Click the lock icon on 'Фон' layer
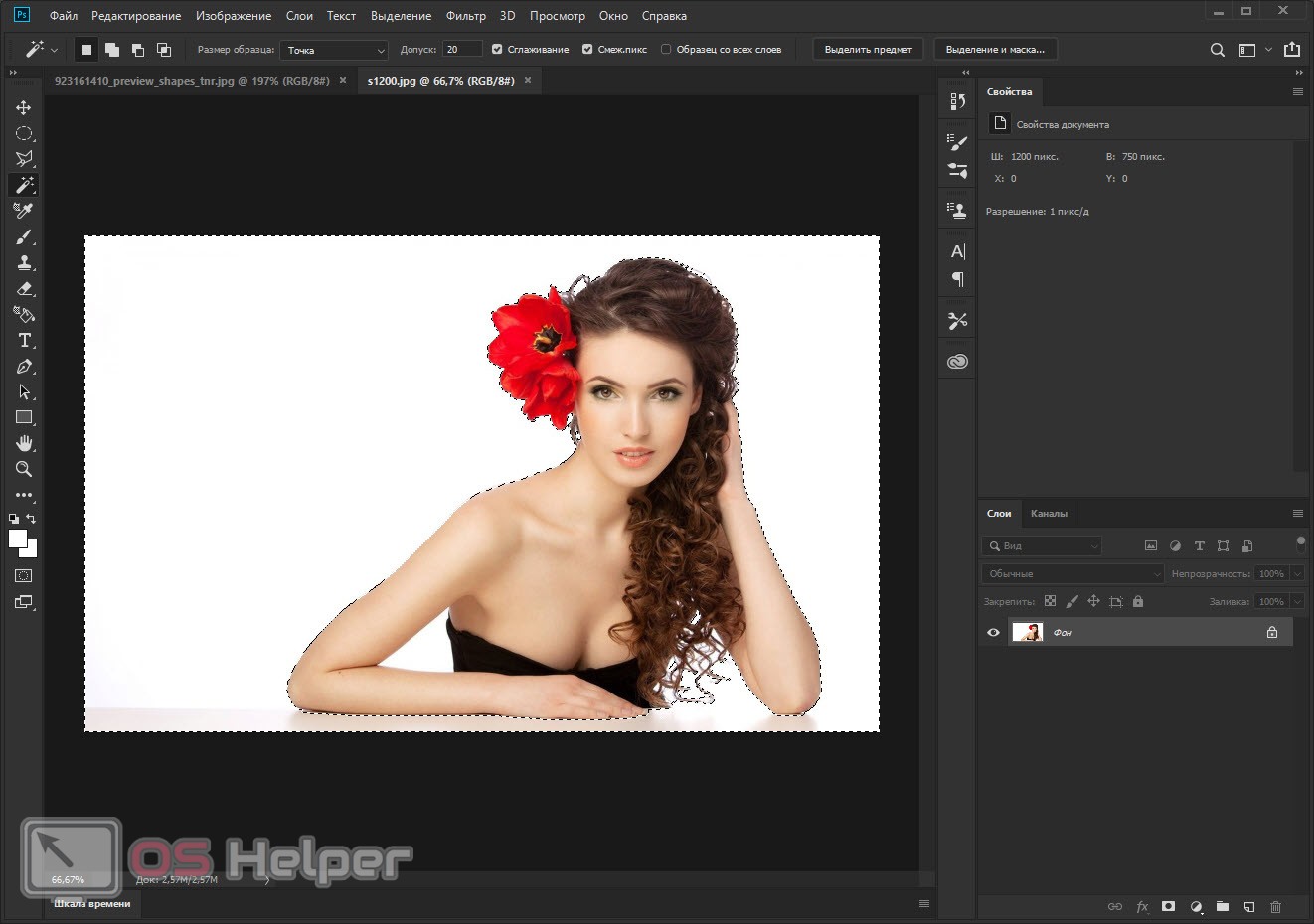This screenshot has height=924, width=1314. [x=1272, y=632]
